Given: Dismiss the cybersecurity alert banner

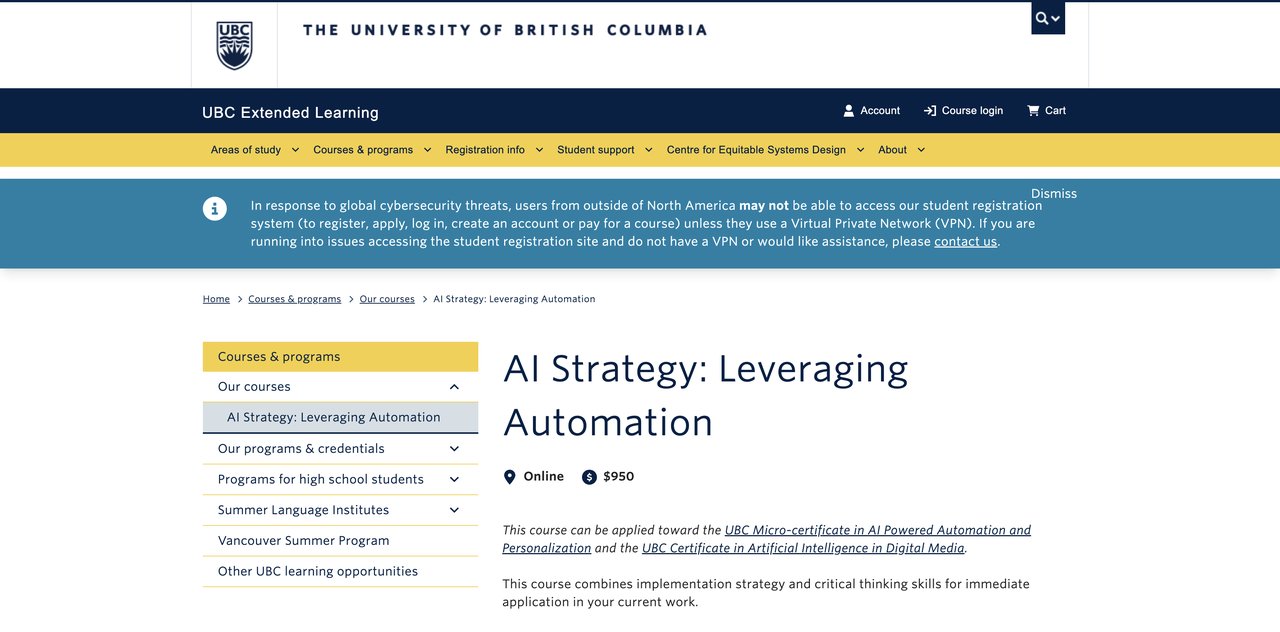Looking at the screenshot, I should [x=1054, y=194].
